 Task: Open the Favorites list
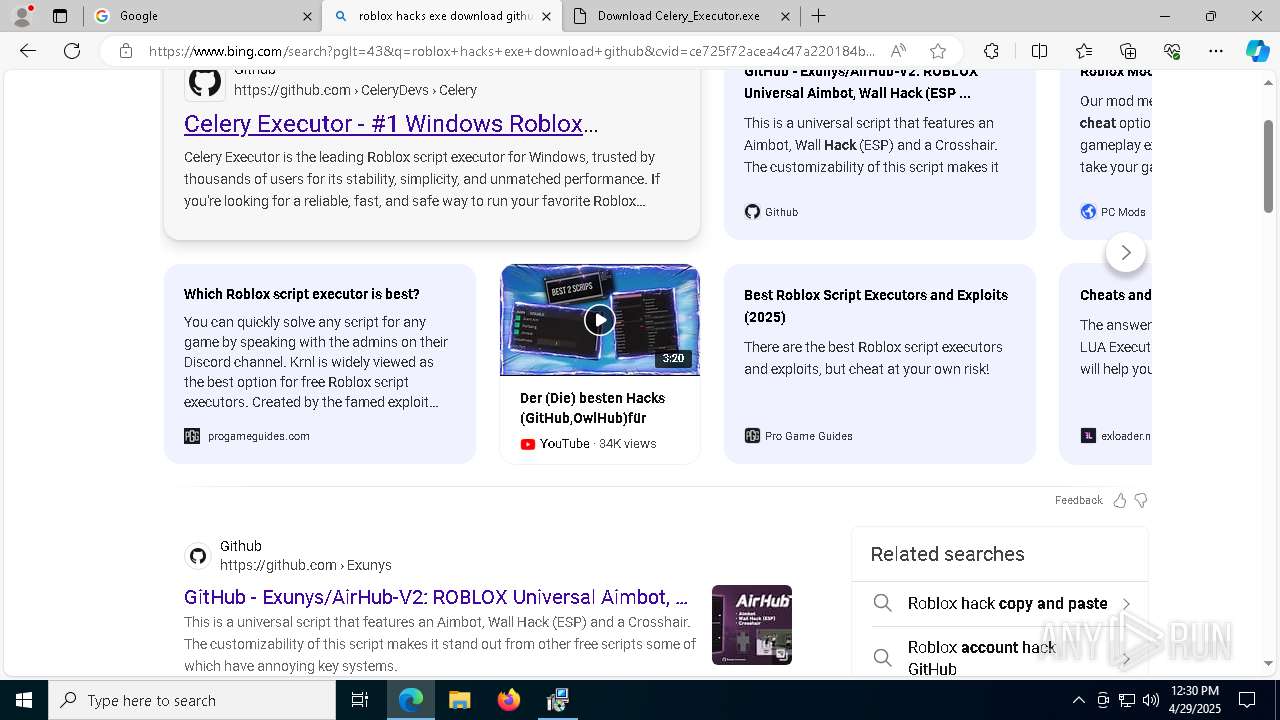click(1084, 51)
